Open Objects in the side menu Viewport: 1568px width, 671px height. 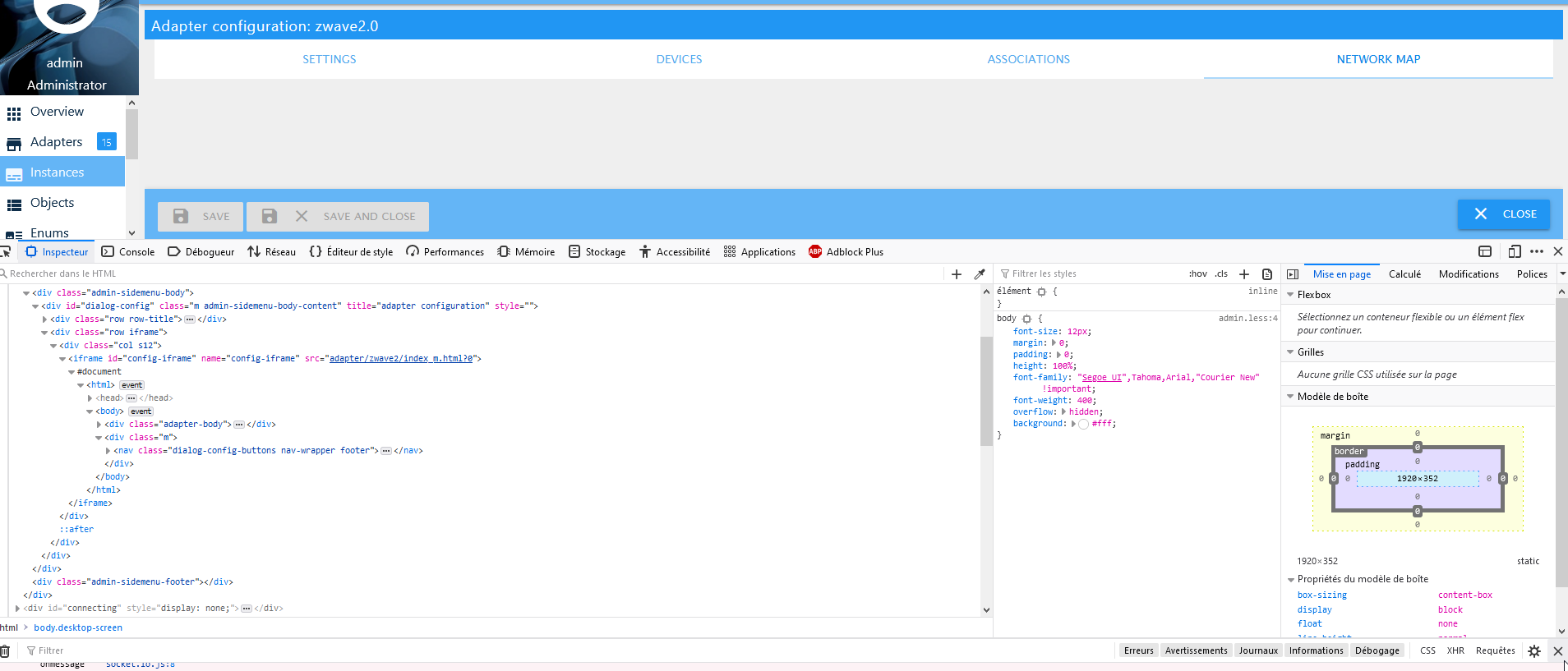coord(62,203)
